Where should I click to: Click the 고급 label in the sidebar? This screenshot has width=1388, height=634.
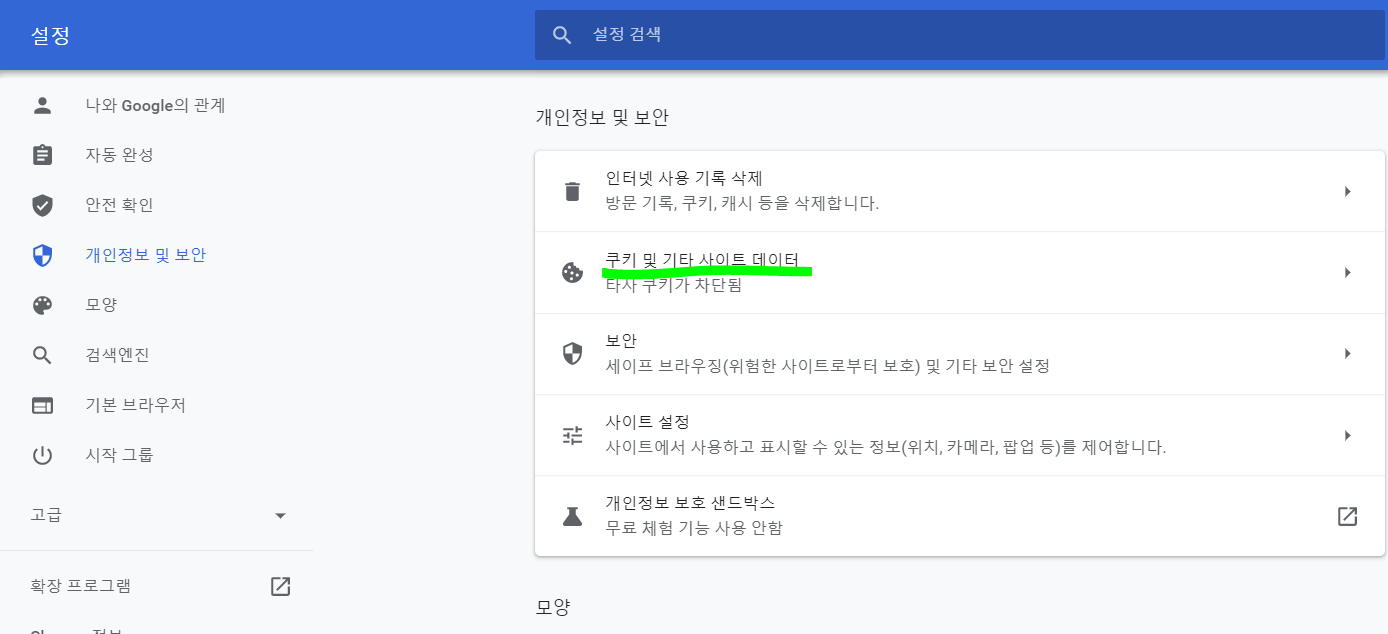pyautogui.click(x=46, y=515)
